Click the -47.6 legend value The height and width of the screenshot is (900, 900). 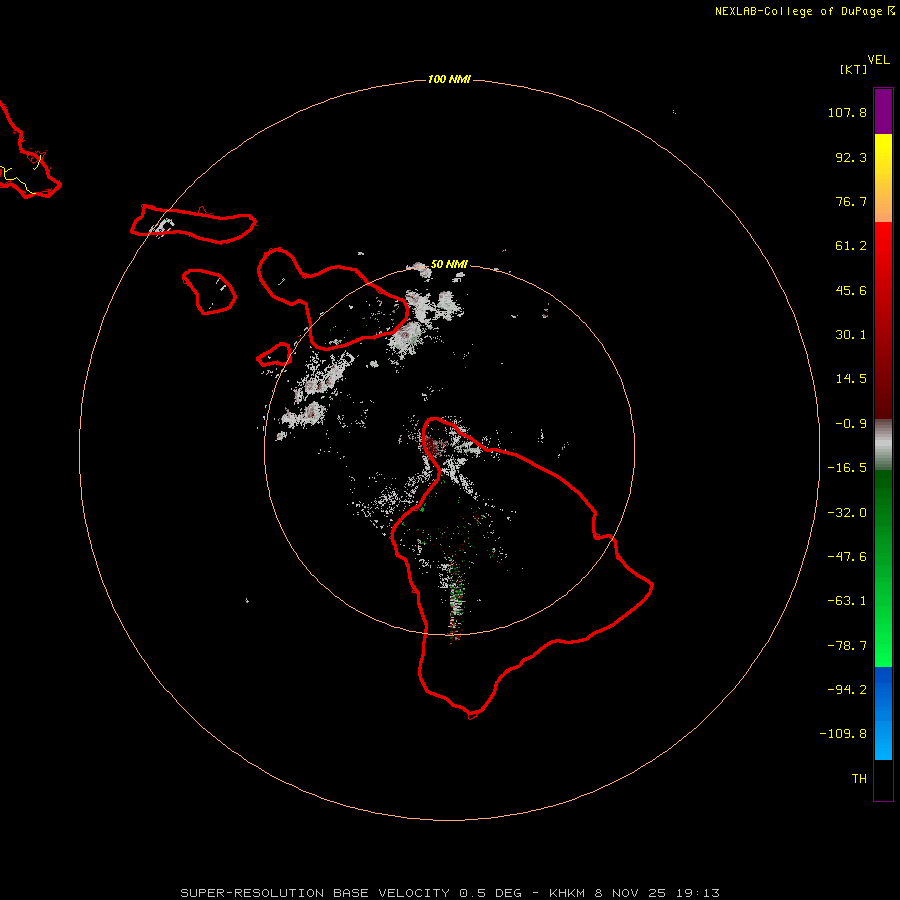[847, 557]
